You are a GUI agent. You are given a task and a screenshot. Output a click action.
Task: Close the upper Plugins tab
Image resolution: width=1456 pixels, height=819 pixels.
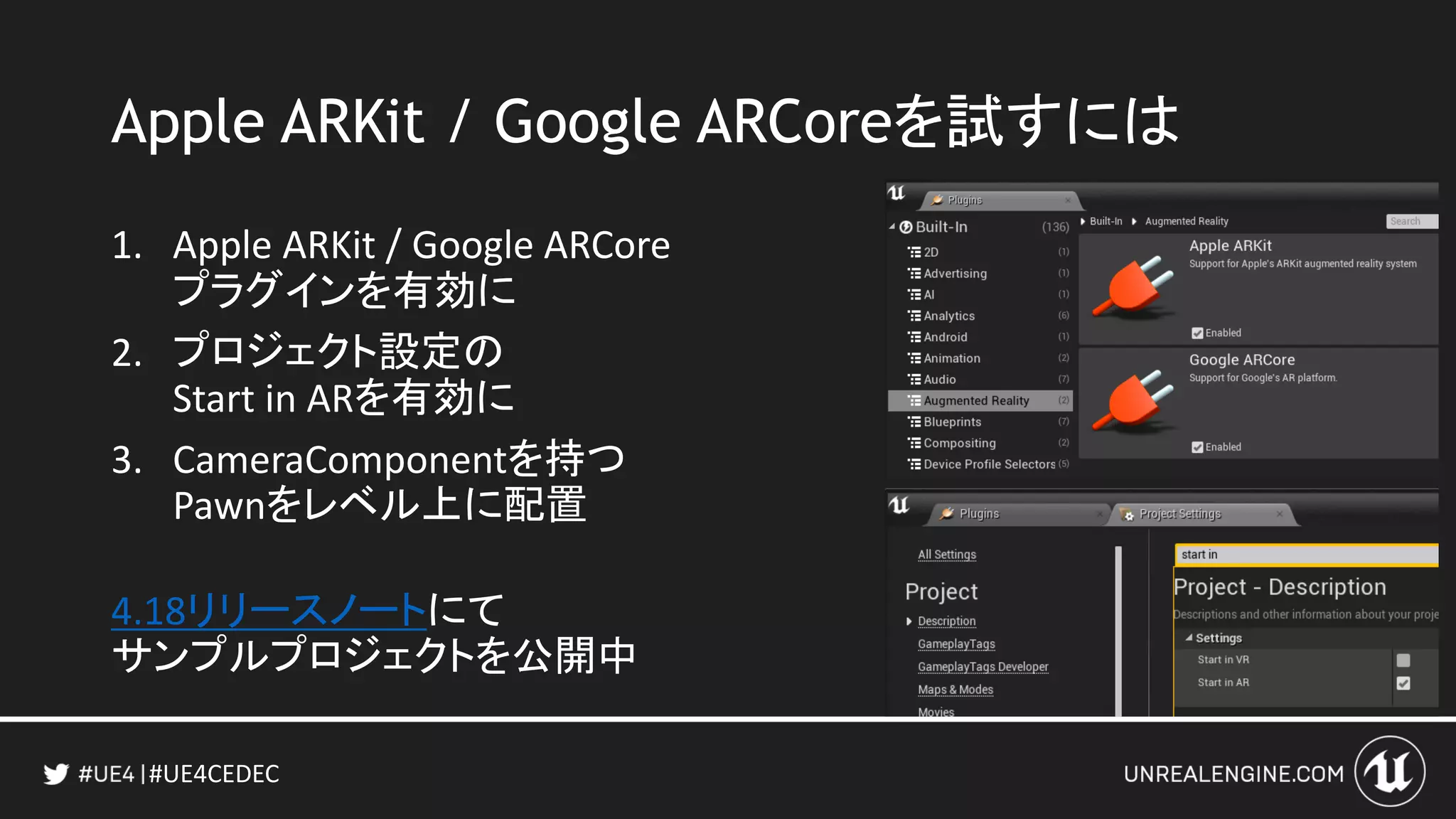(x=1068, y=200)
